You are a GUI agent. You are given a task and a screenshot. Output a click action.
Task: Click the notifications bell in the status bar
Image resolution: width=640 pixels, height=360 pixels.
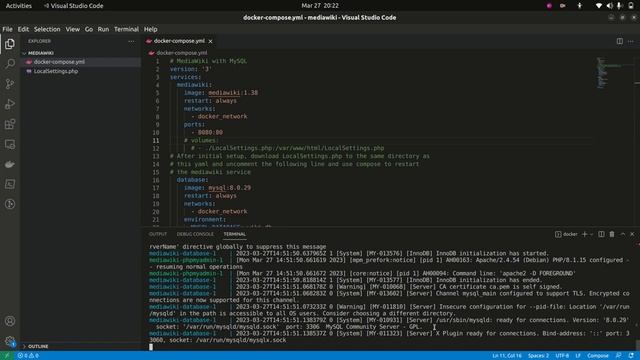click(x=631, y=356)
